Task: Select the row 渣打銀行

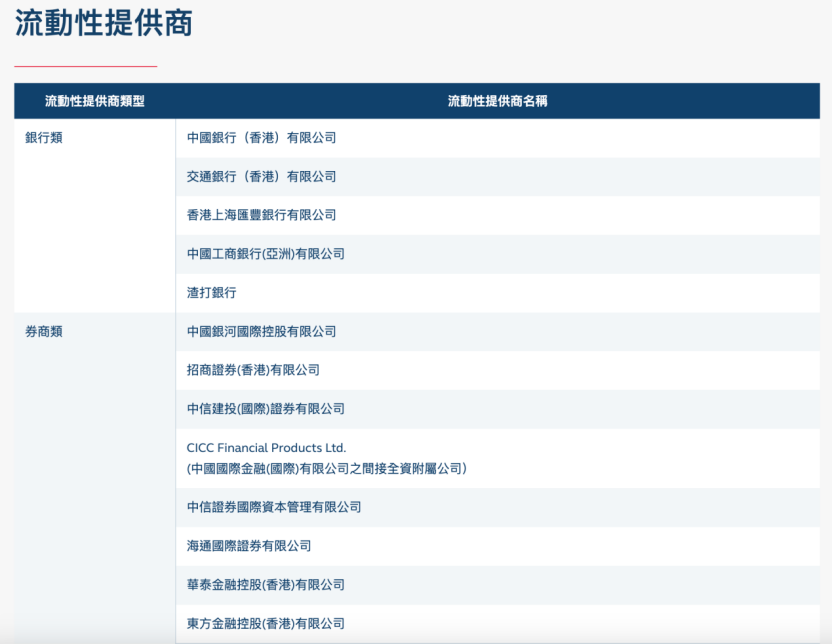Action: (498, 293)
